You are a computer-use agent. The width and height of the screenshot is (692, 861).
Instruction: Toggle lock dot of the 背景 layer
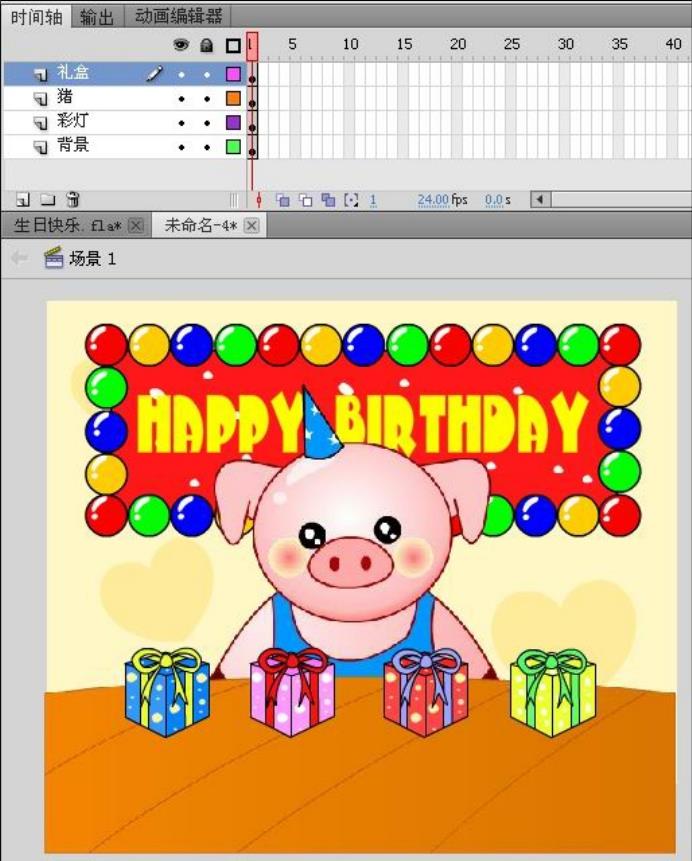point(207,148)
